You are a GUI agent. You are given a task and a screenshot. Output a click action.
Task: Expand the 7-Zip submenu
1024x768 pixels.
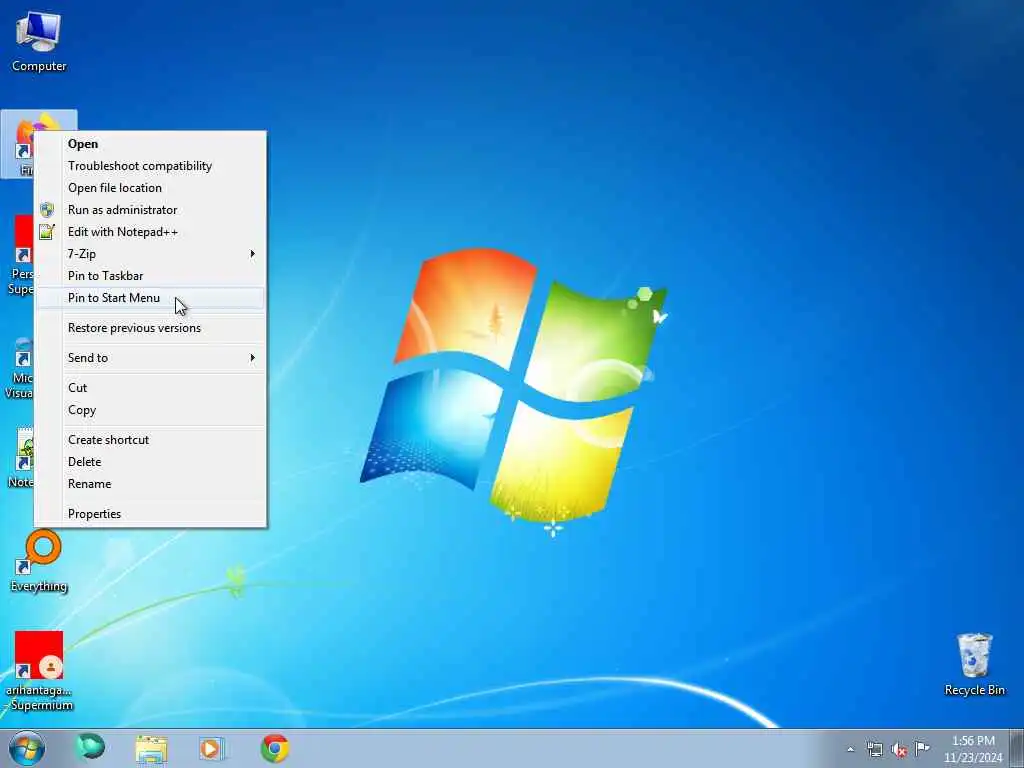(x=150, y=254)
